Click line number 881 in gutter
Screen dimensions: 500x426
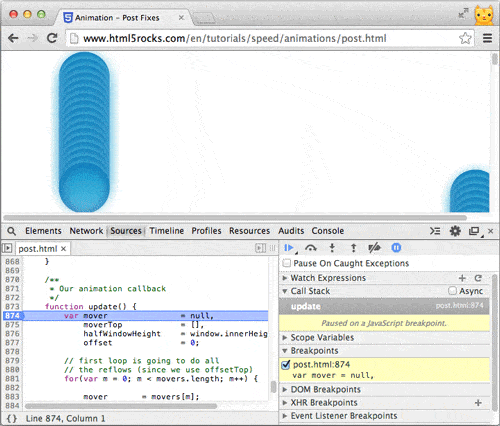tap(12, 379)
